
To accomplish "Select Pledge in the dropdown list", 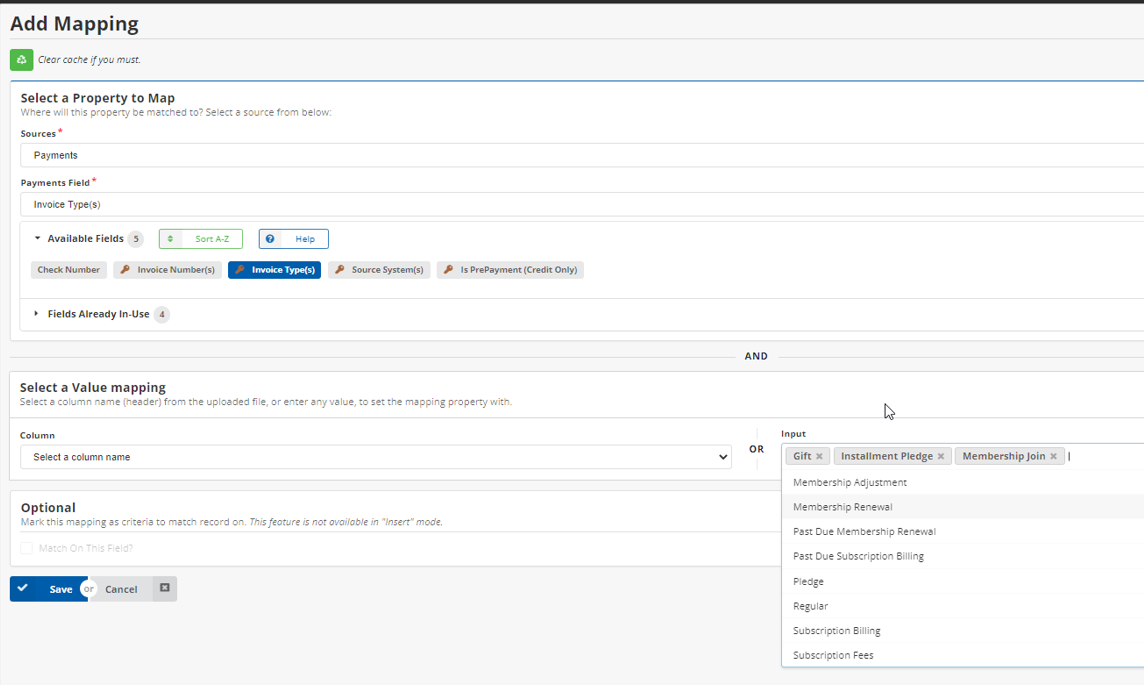I will tap(808, 581).
